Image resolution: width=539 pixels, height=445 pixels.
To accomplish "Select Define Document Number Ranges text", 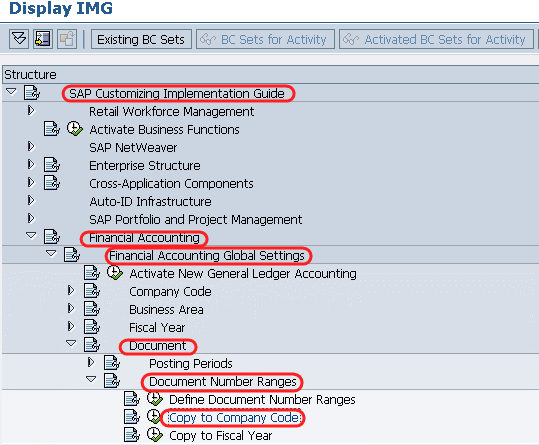I will coord(262,400).
